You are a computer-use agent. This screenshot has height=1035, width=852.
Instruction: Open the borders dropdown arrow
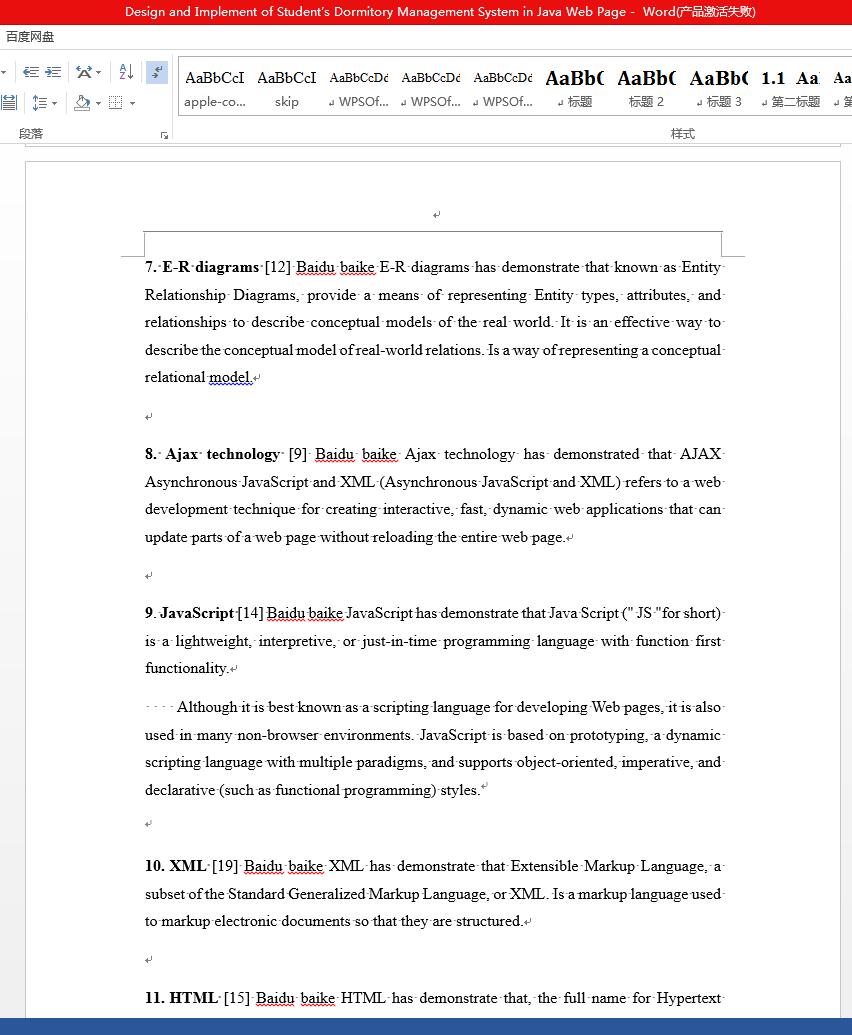133,103
